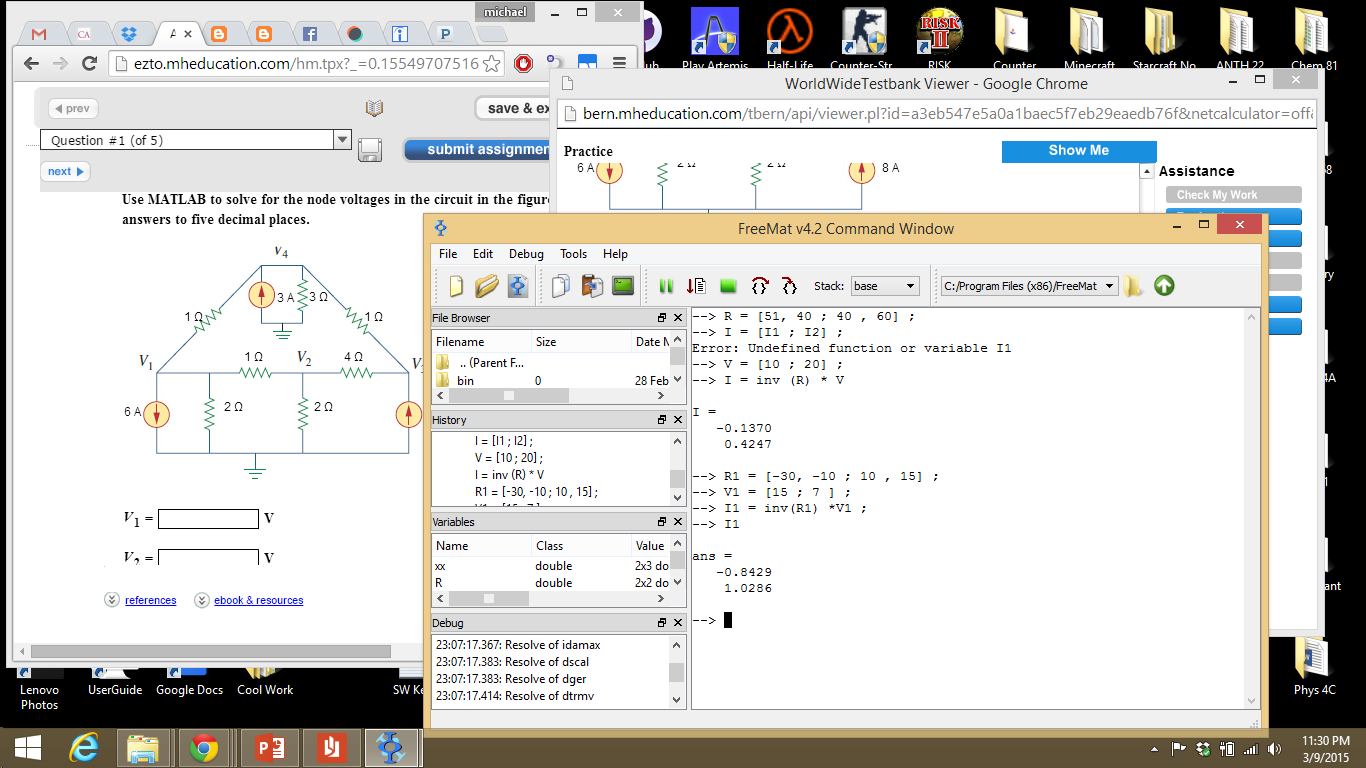The width and height of the screenshot is (1366, 768).
Task: Click the open book icon on ezto page
Action: [x=374, y=108]
